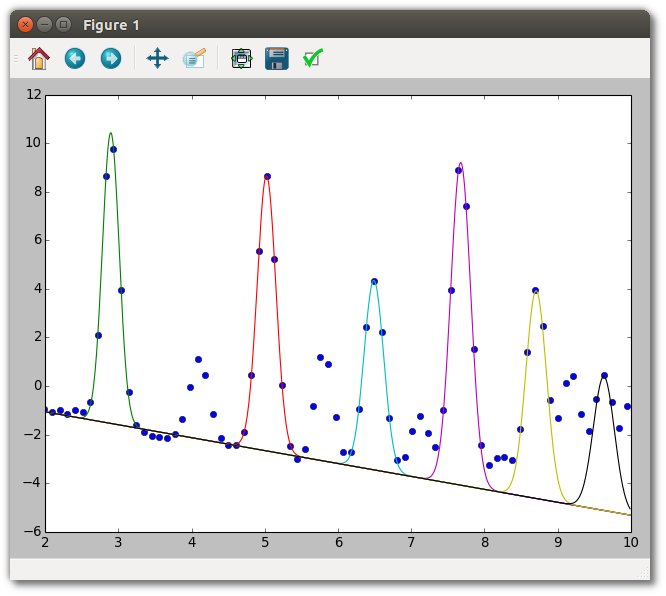Viewport: 666px width, 596px height.
Task: Activate the Pan axes tool
Action: point(157,58)
